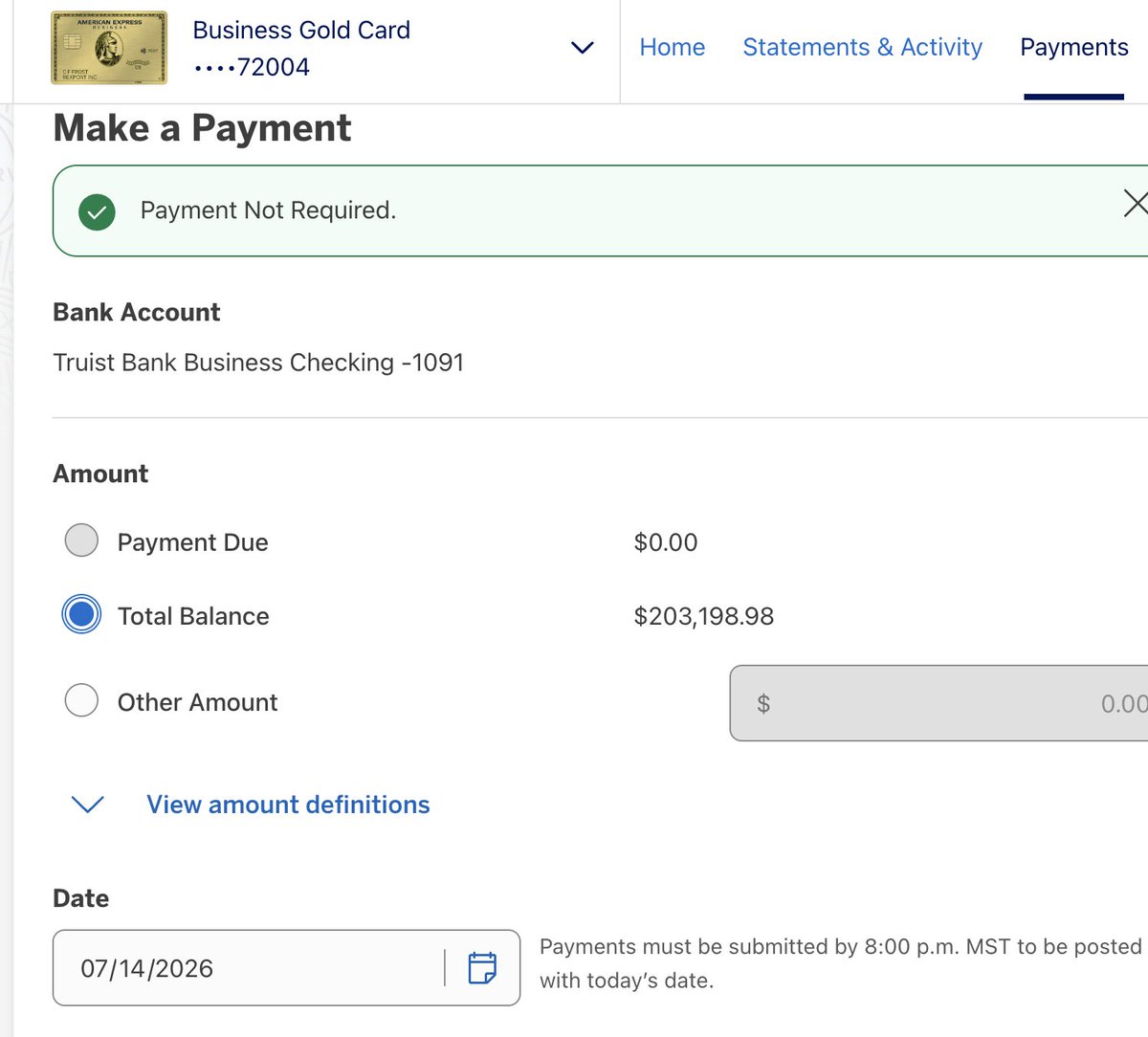Click the Other Amount dollar input field
Image resolution: width=1148 pixels, height=1037 pixels.
(938, 703)
